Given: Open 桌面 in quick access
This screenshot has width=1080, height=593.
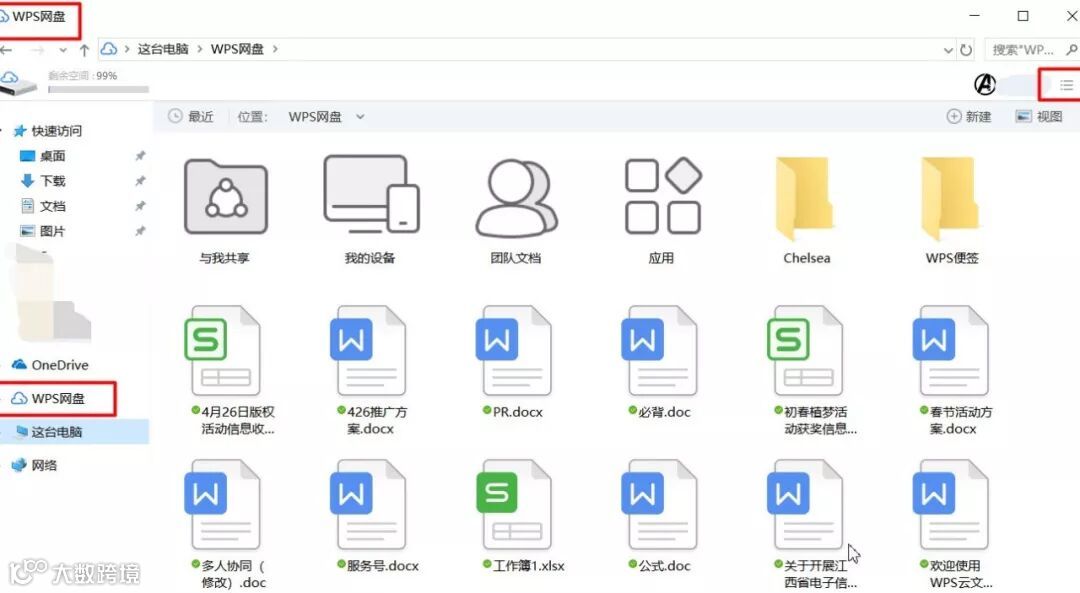Looking at the screenshot, I should click(x=43, y=156).
